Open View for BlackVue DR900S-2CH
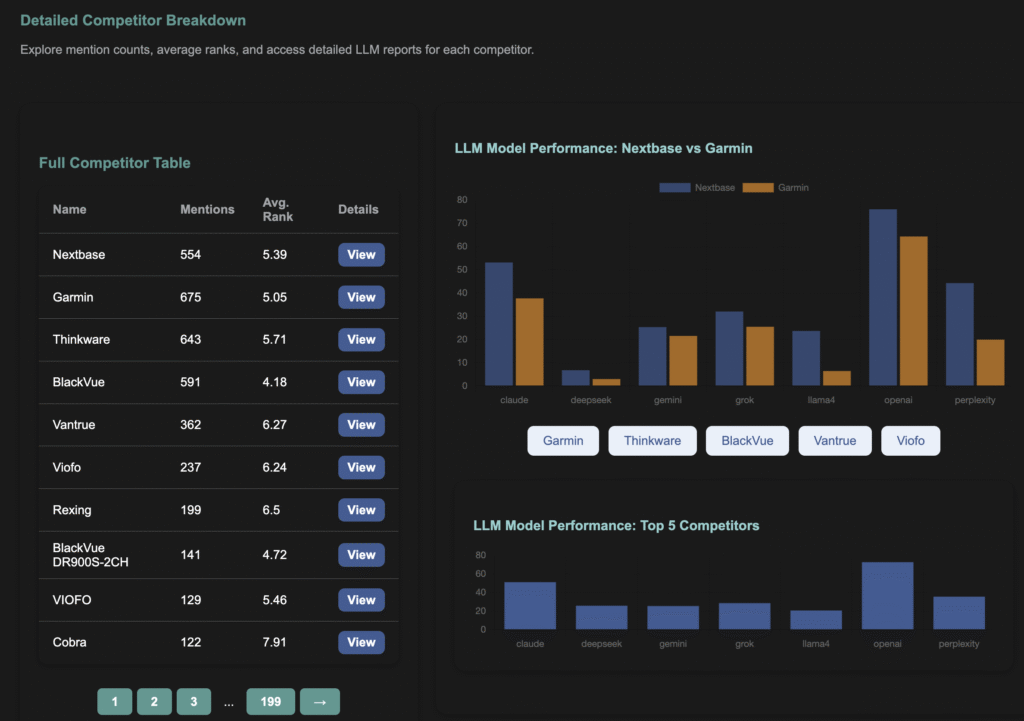 click(x=361, y=554)
